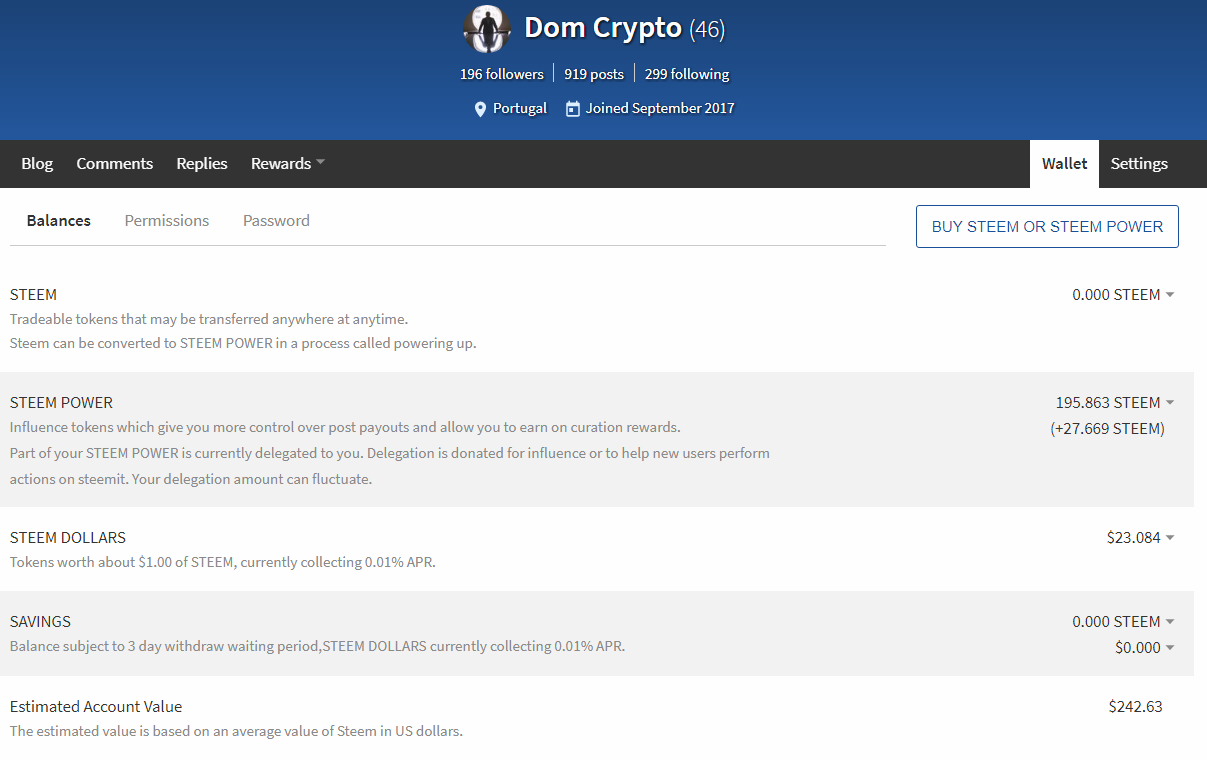Select the Wallet tab
This screenshot has width=1207, height=760.
coord(1064,164)
